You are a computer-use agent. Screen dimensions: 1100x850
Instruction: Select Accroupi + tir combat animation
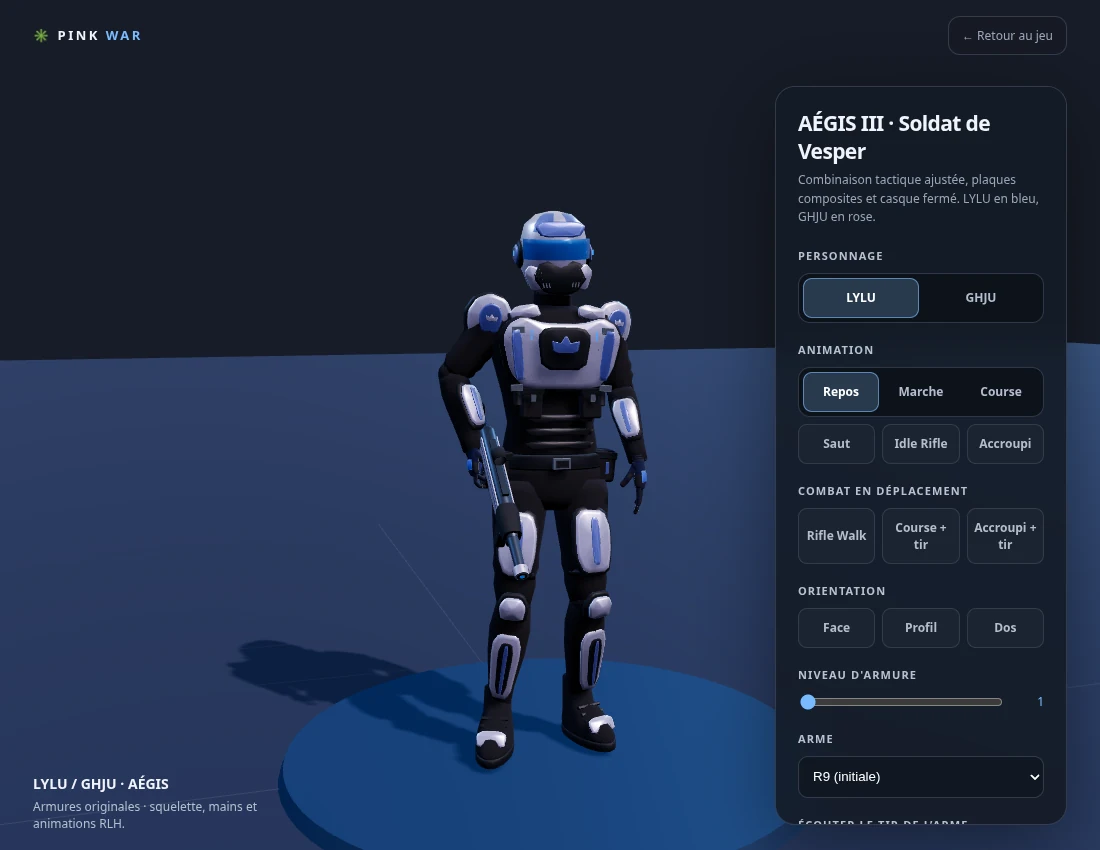tap(1005, 536)
